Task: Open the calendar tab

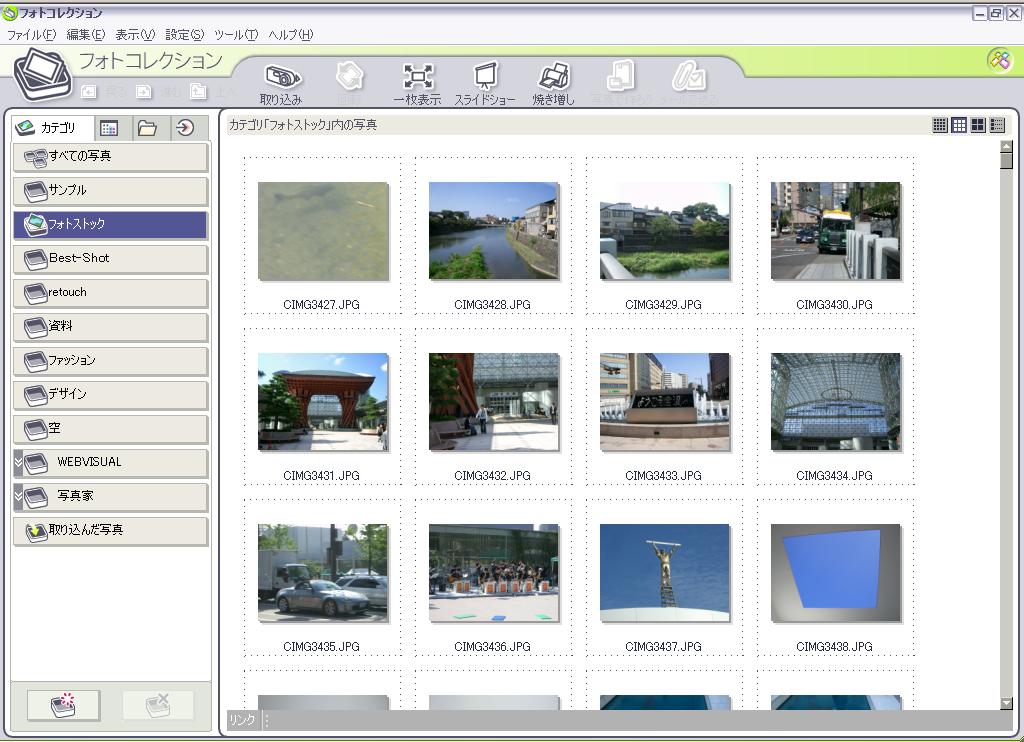Action: click(x=110, y=128)
